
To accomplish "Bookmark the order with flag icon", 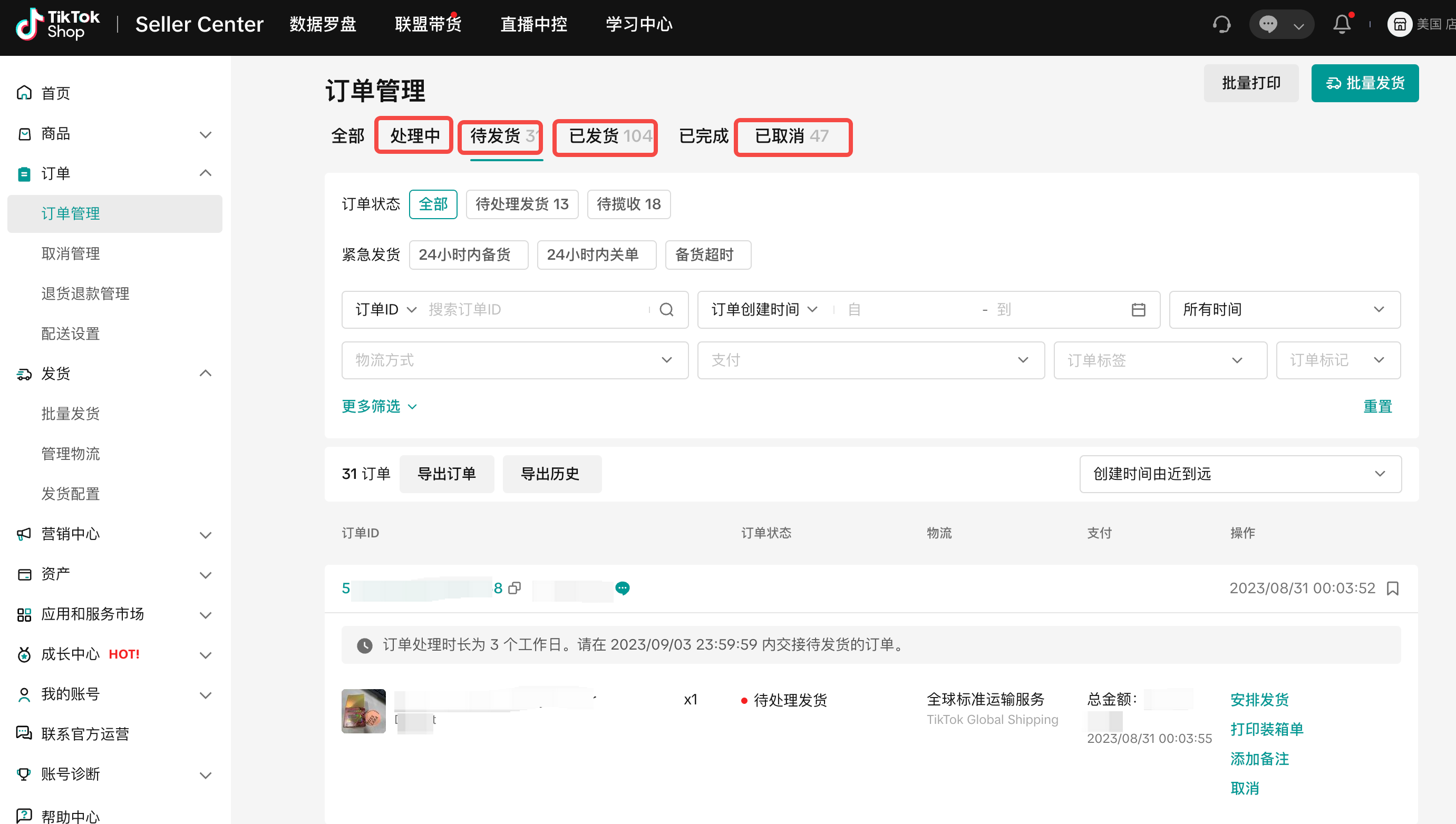I will [1393, 588].
